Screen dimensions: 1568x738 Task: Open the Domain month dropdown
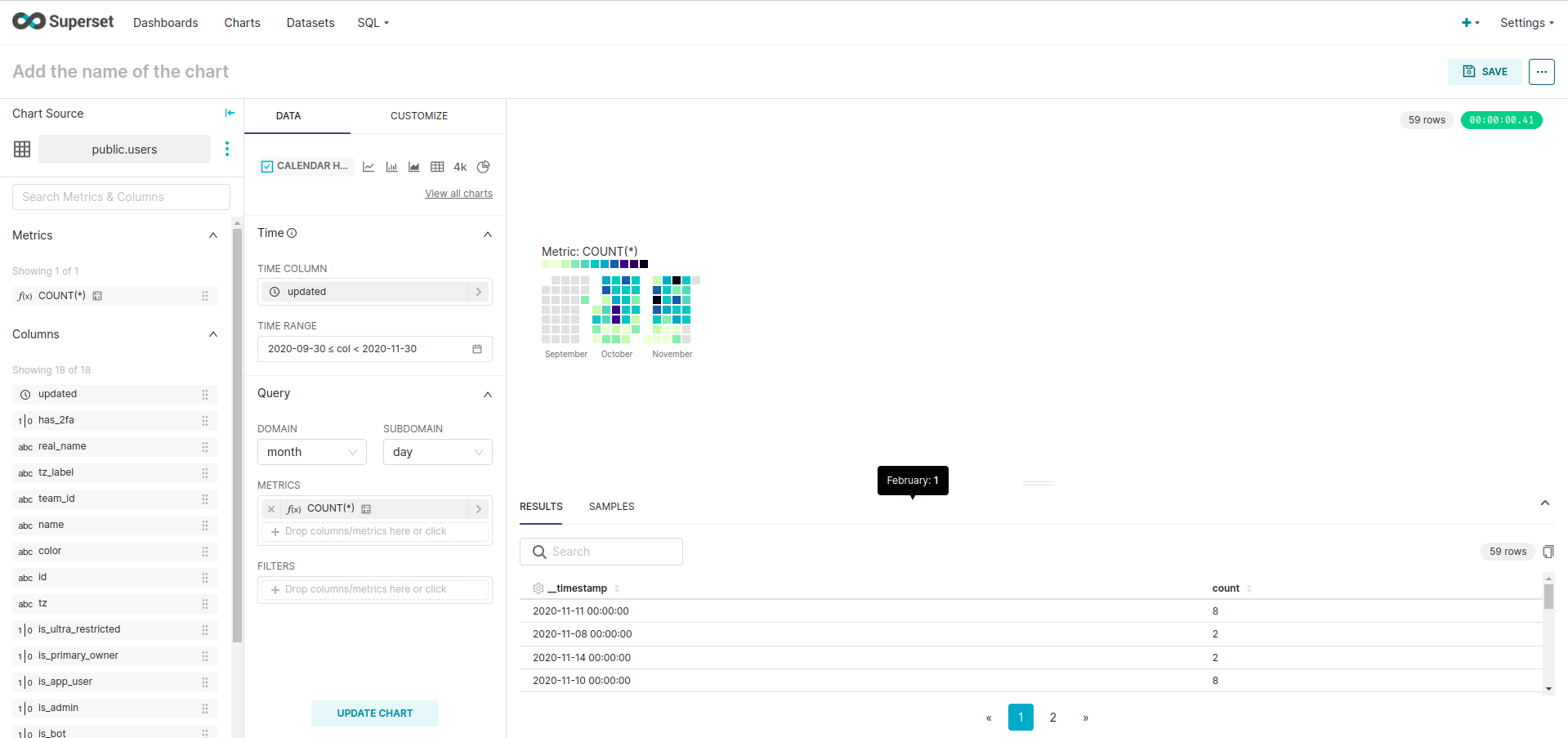tap(312, 452)
